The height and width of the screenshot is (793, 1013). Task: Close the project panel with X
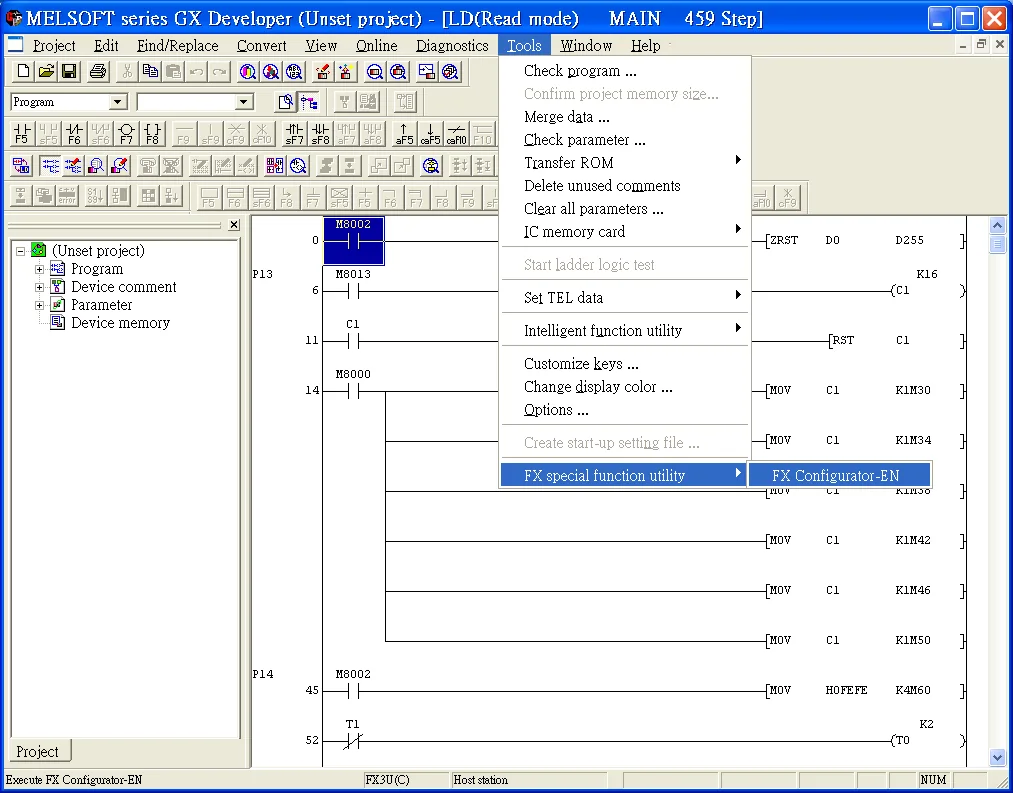234,225
